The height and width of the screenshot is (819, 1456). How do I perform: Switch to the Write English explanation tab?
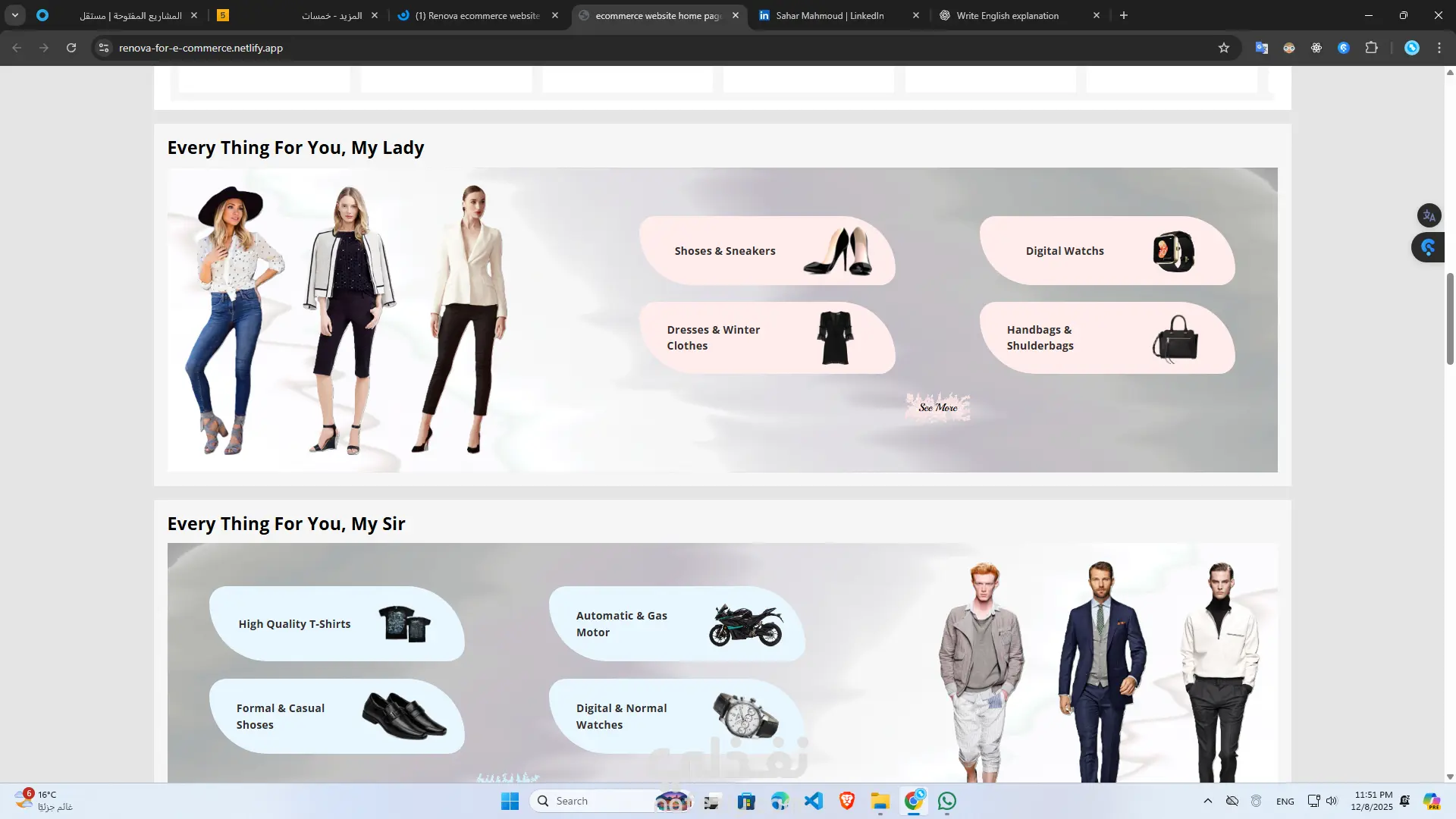coord(1007,15)
